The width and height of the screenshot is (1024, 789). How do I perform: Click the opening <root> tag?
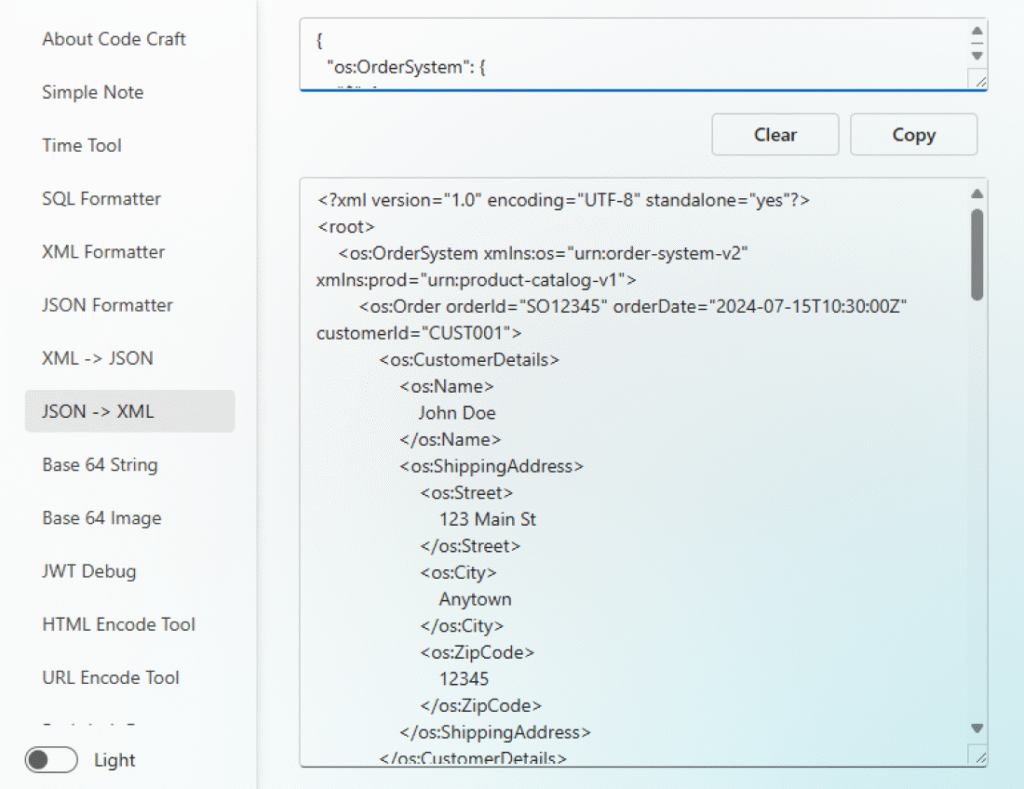[x=346, y=227]
